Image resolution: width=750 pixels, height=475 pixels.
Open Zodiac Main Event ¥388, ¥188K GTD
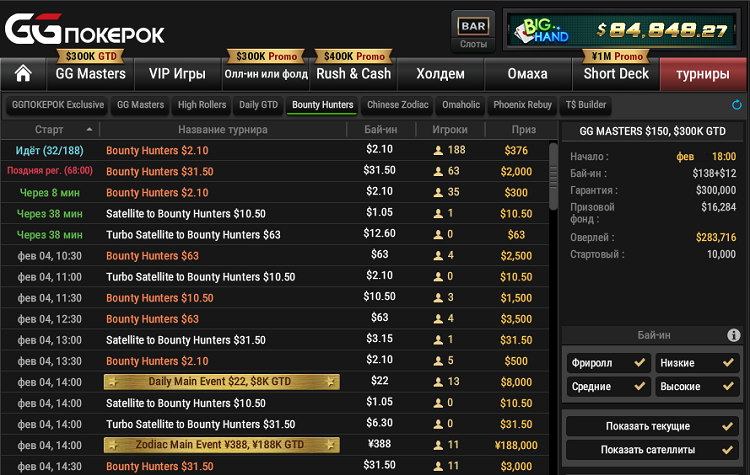point(222,445)
